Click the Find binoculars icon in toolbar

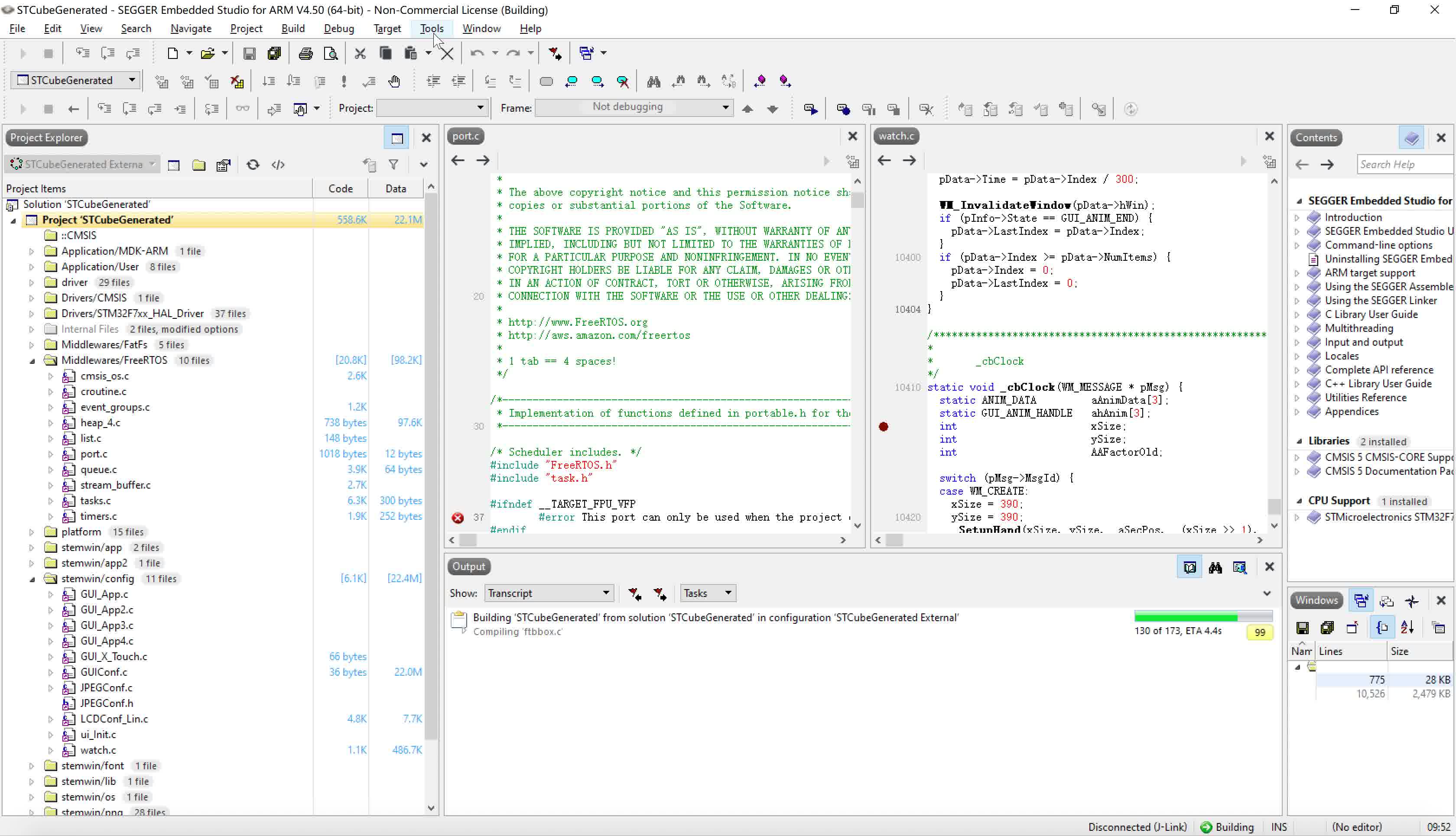(x=653, y=81)
